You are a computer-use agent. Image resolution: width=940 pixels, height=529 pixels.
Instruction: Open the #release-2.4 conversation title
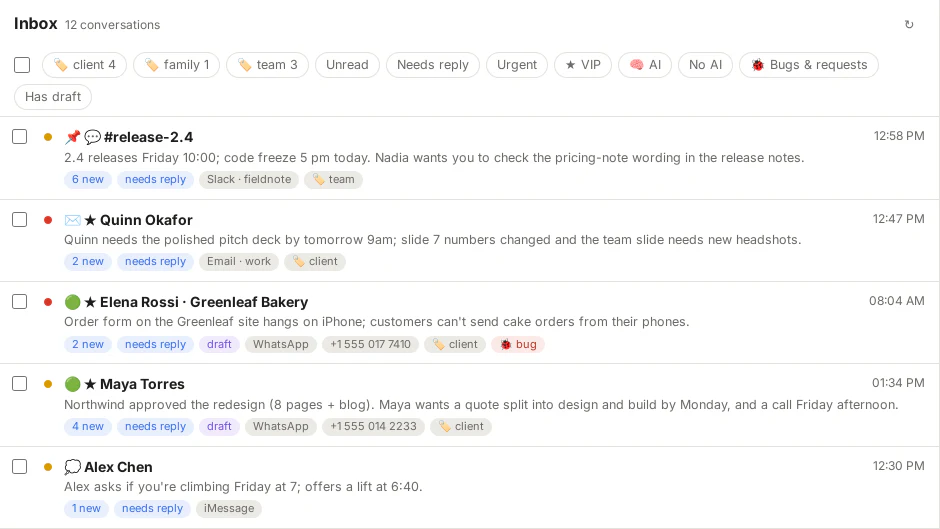pyautogui.click(x=148, y=137)
